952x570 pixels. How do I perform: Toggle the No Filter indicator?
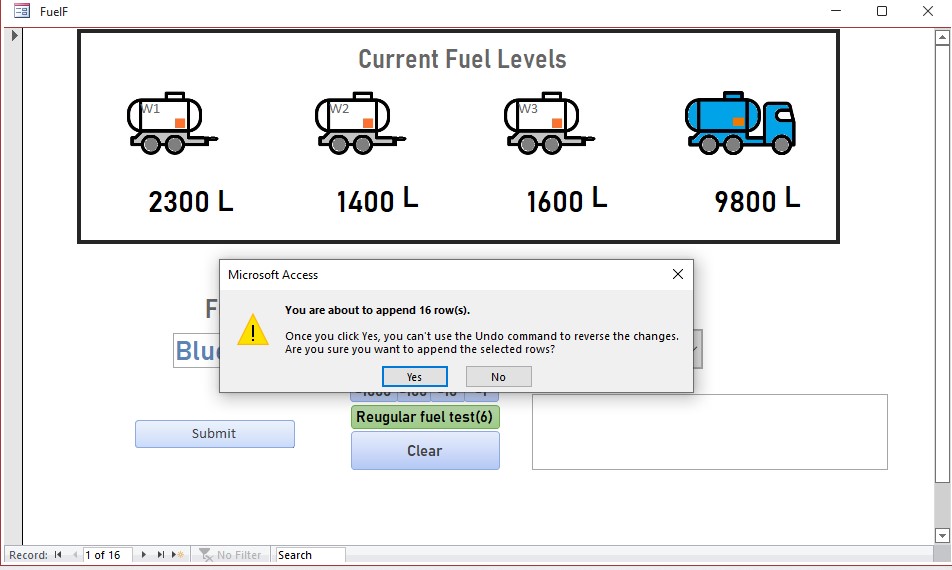pyautogui.click(x=231, y=555)
